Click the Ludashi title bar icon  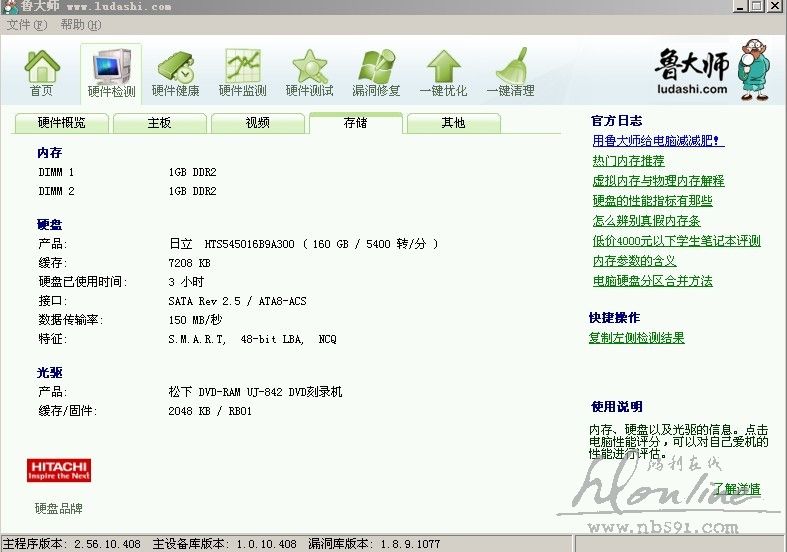click(9, 6)
